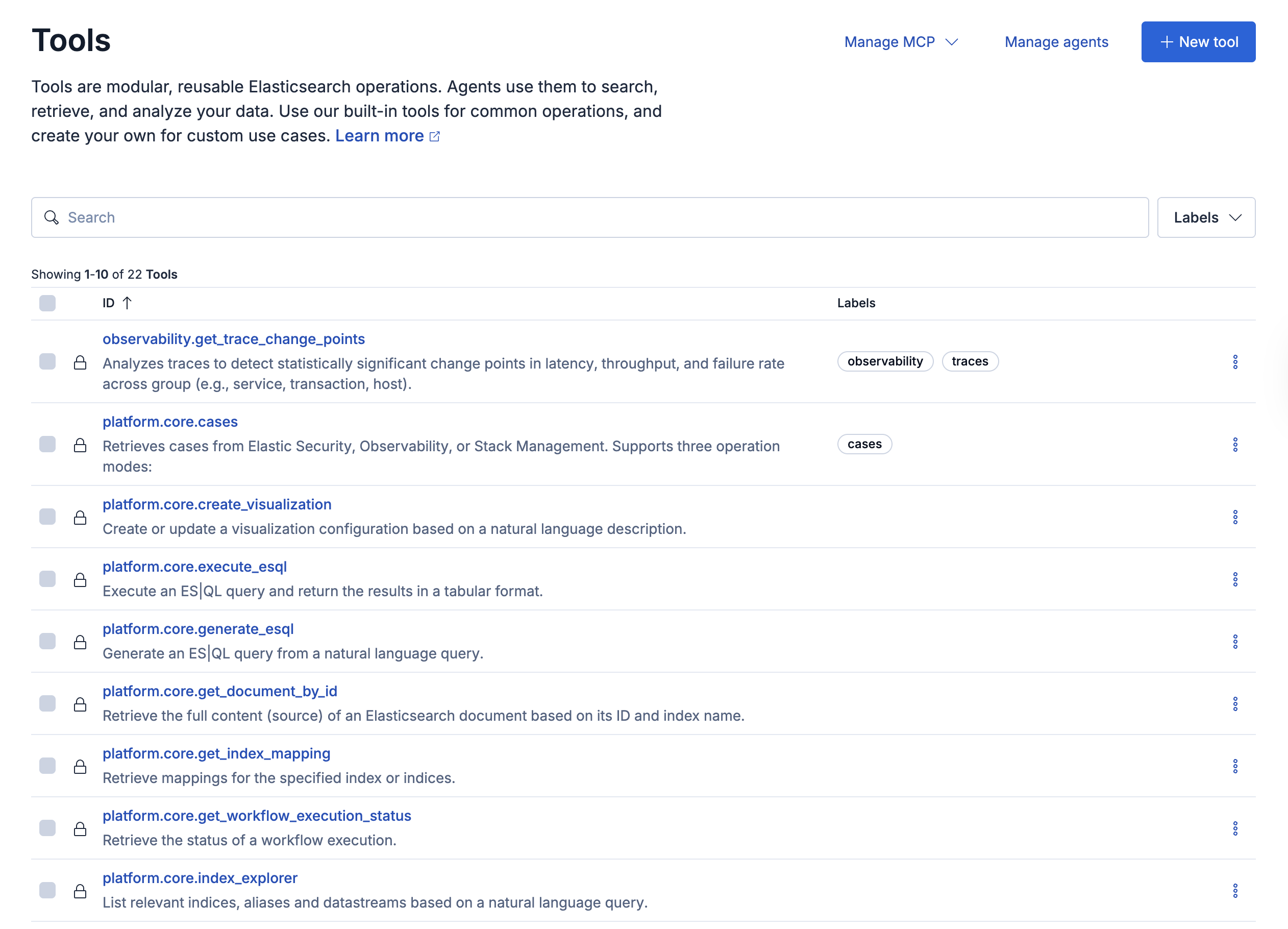Click the sort arrow on the ID column
The width and height of the screenshot is (1288, 929).
pos(127,303)
